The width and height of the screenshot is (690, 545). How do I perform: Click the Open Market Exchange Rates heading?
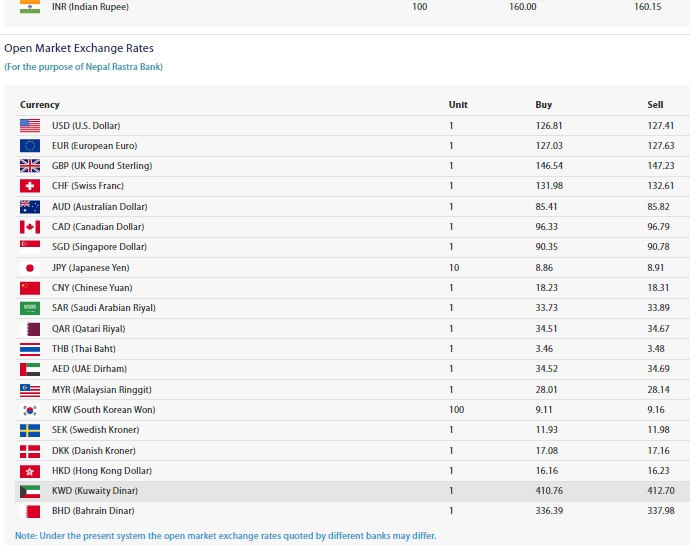click(79, 48)
